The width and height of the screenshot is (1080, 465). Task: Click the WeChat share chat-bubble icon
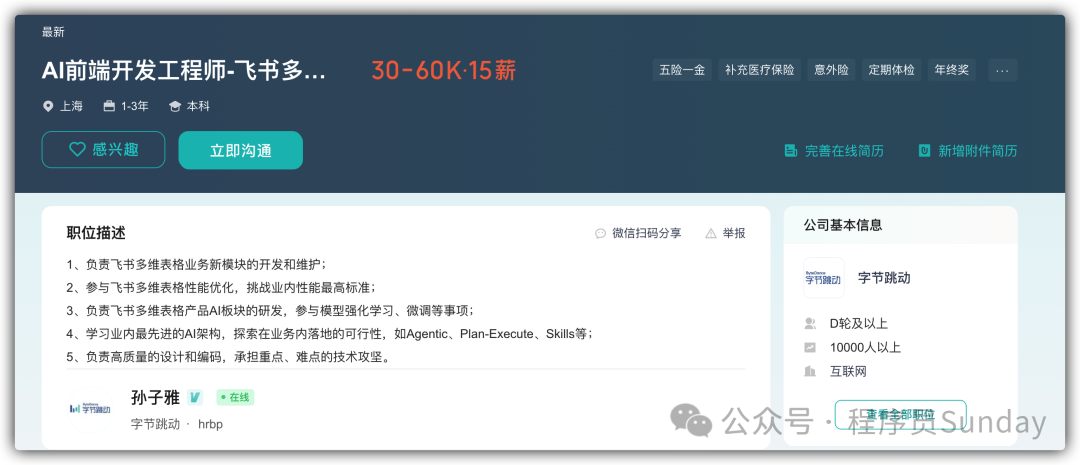point(601,234)
